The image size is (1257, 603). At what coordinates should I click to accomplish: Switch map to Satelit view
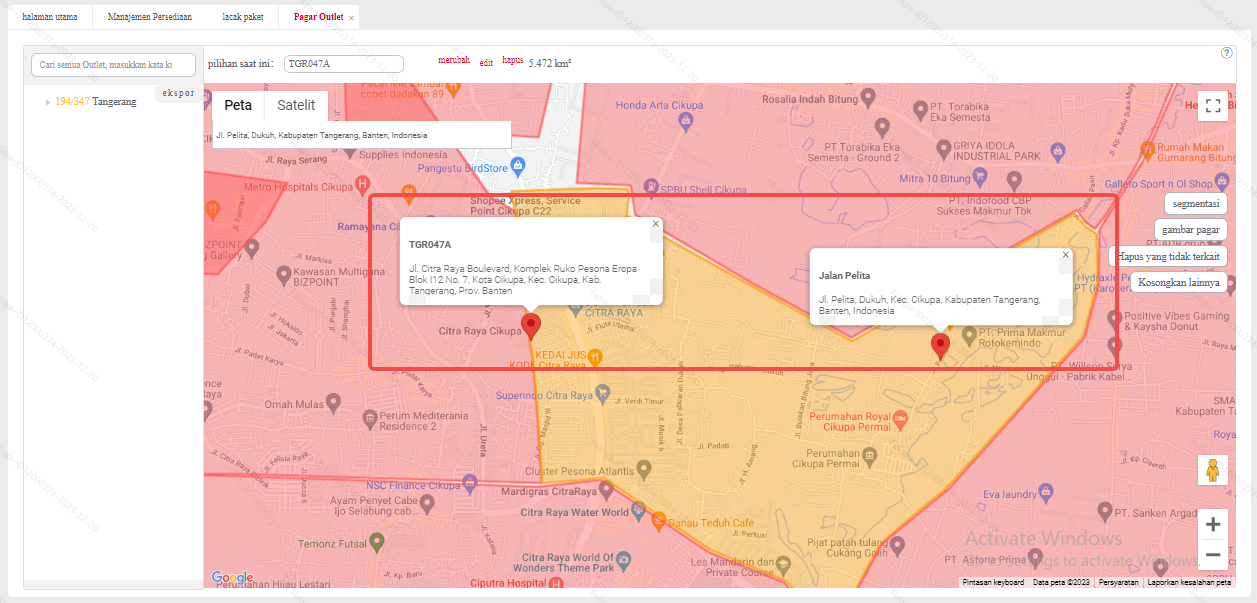pyautogui.click(x=296, y=105)
